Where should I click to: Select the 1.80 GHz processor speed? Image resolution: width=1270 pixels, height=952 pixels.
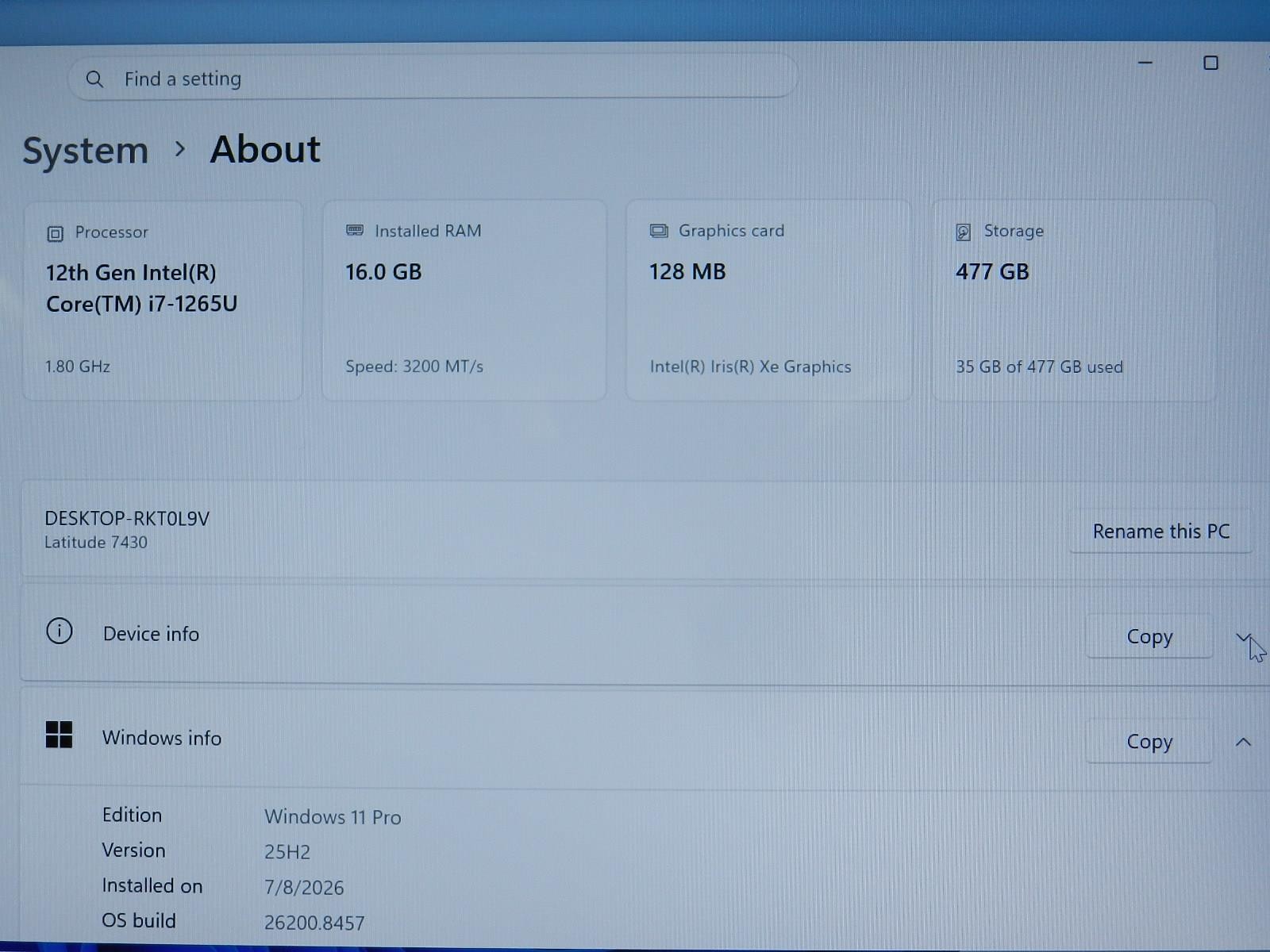[x=78, y=367]
